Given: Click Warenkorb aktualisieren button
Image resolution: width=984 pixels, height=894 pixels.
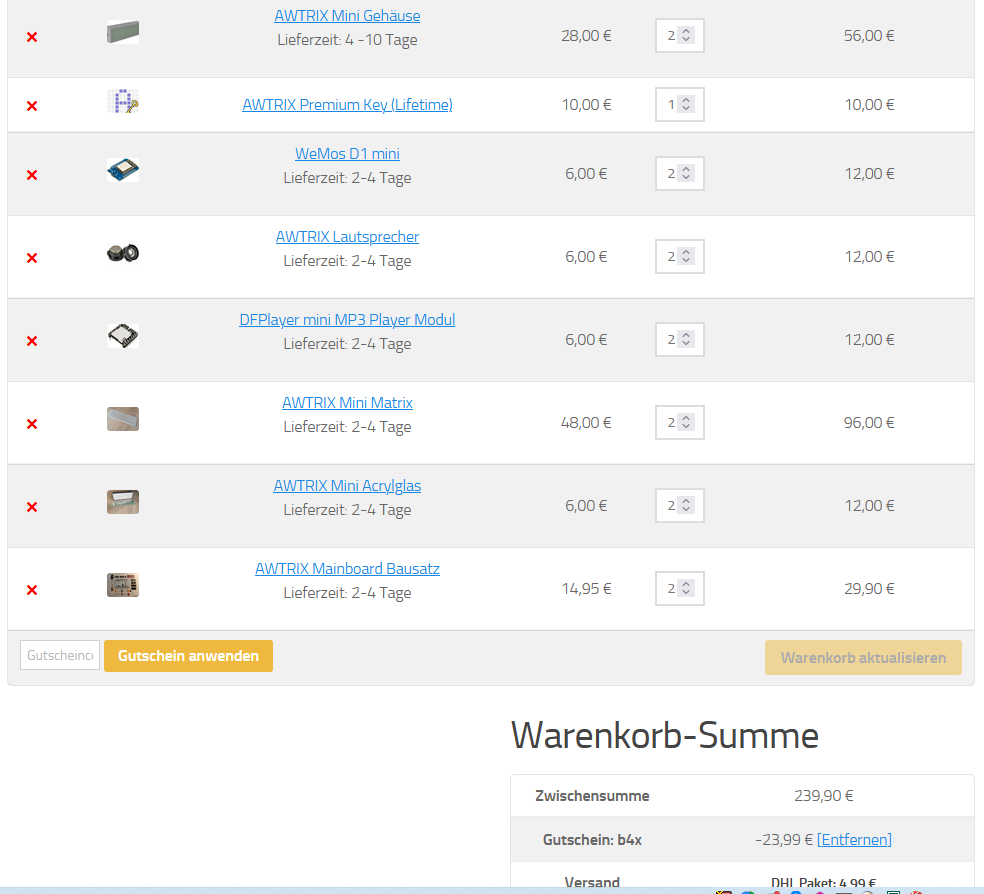Looking at the screenshot, I should [x=863, y=658].
